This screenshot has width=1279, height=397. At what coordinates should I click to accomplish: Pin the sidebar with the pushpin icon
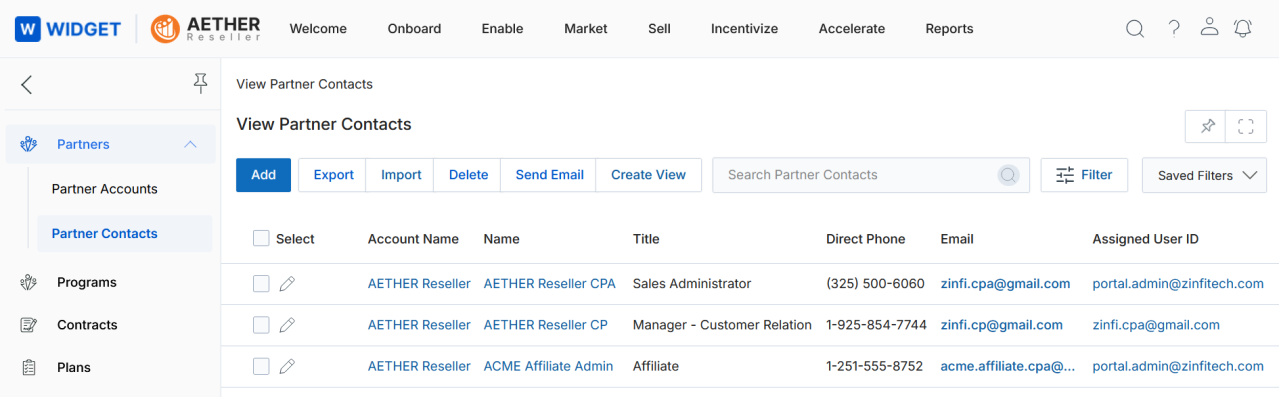200,84
